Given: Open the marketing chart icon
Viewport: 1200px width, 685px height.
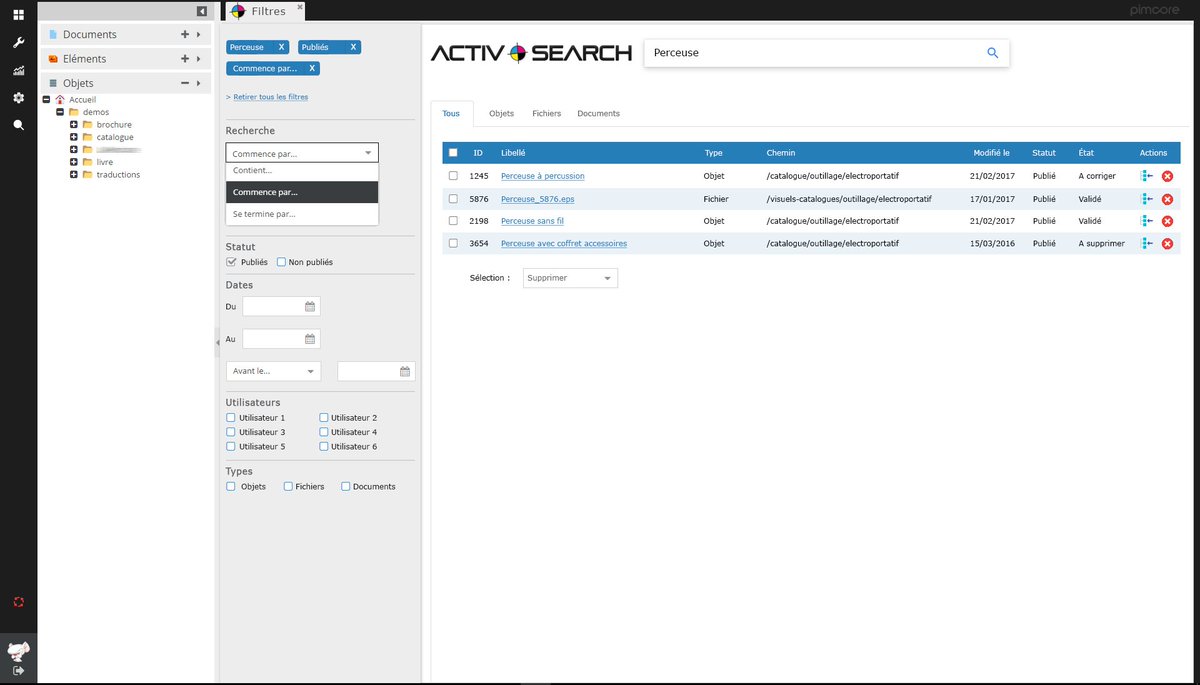Looking at the screenshot, I should click(18, 71).
